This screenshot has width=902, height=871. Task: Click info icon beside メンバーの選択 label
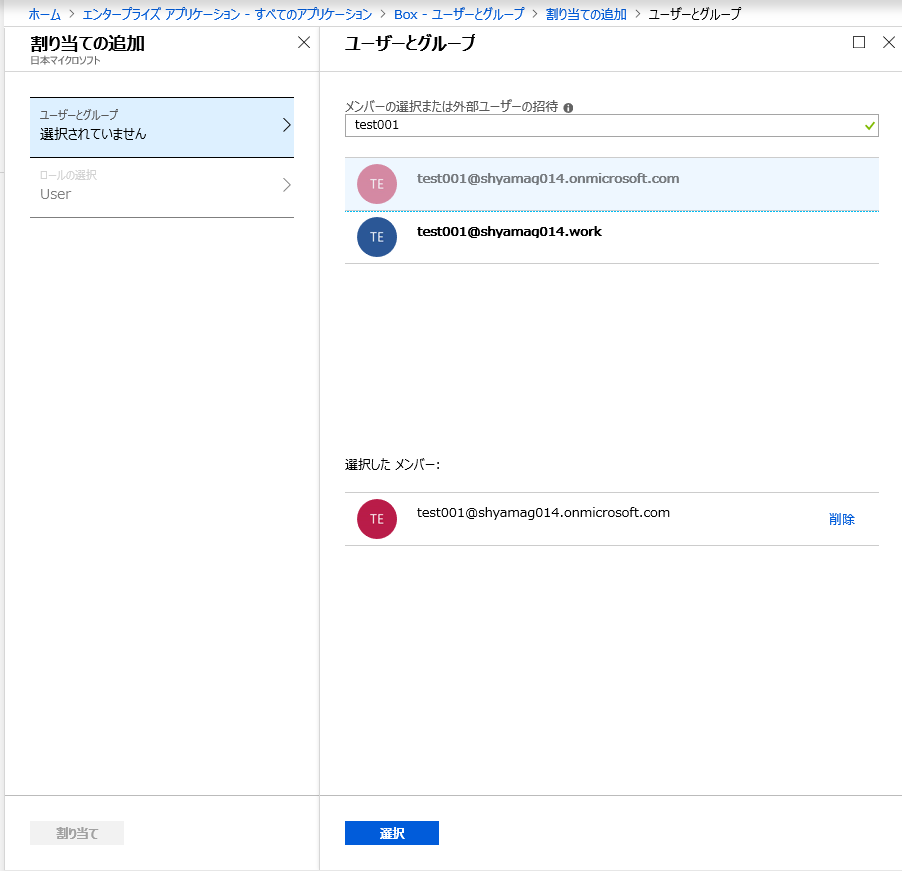coord(568,108)
